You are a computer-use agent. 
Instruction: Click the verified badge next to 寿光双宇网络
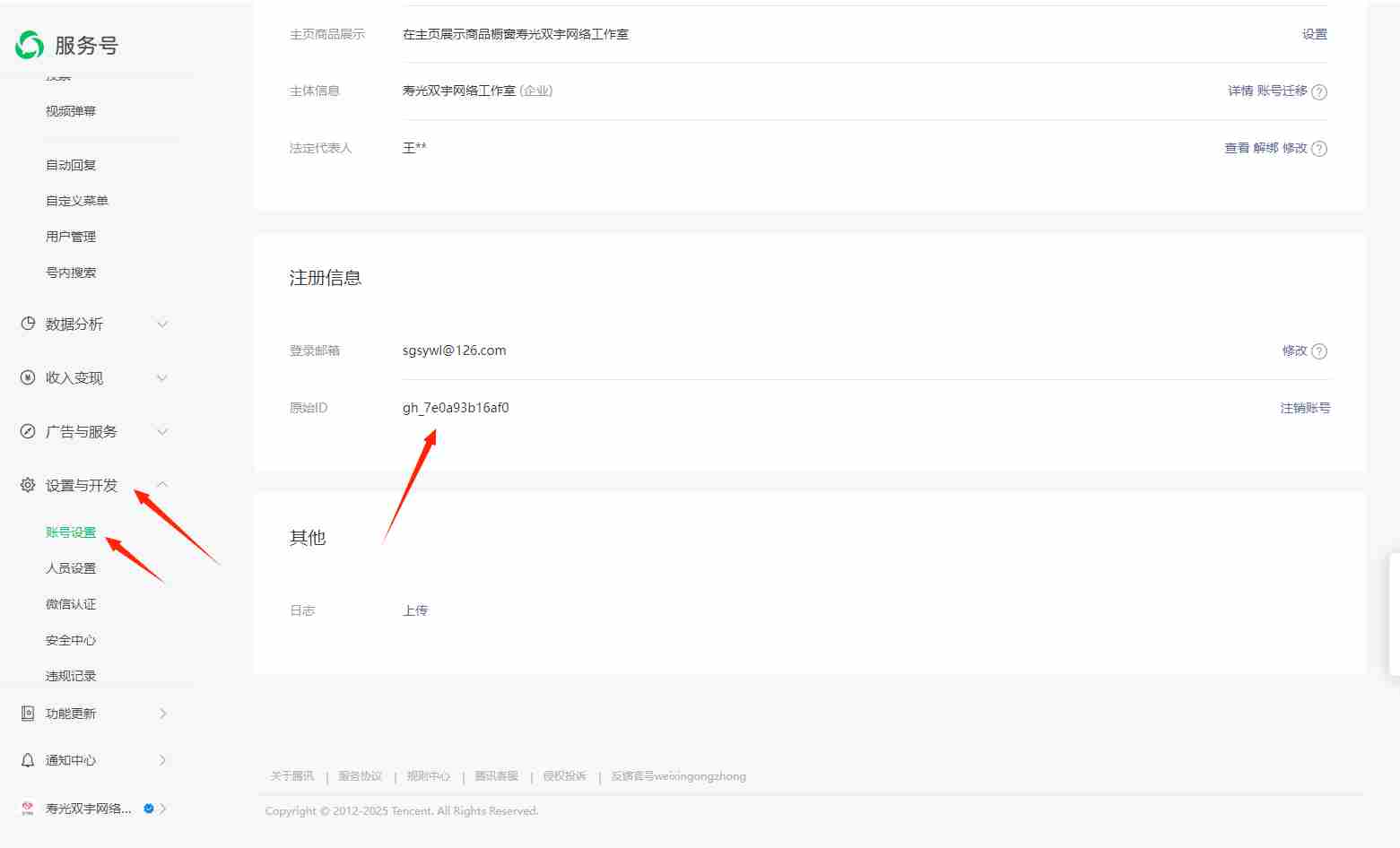(148, 808)
